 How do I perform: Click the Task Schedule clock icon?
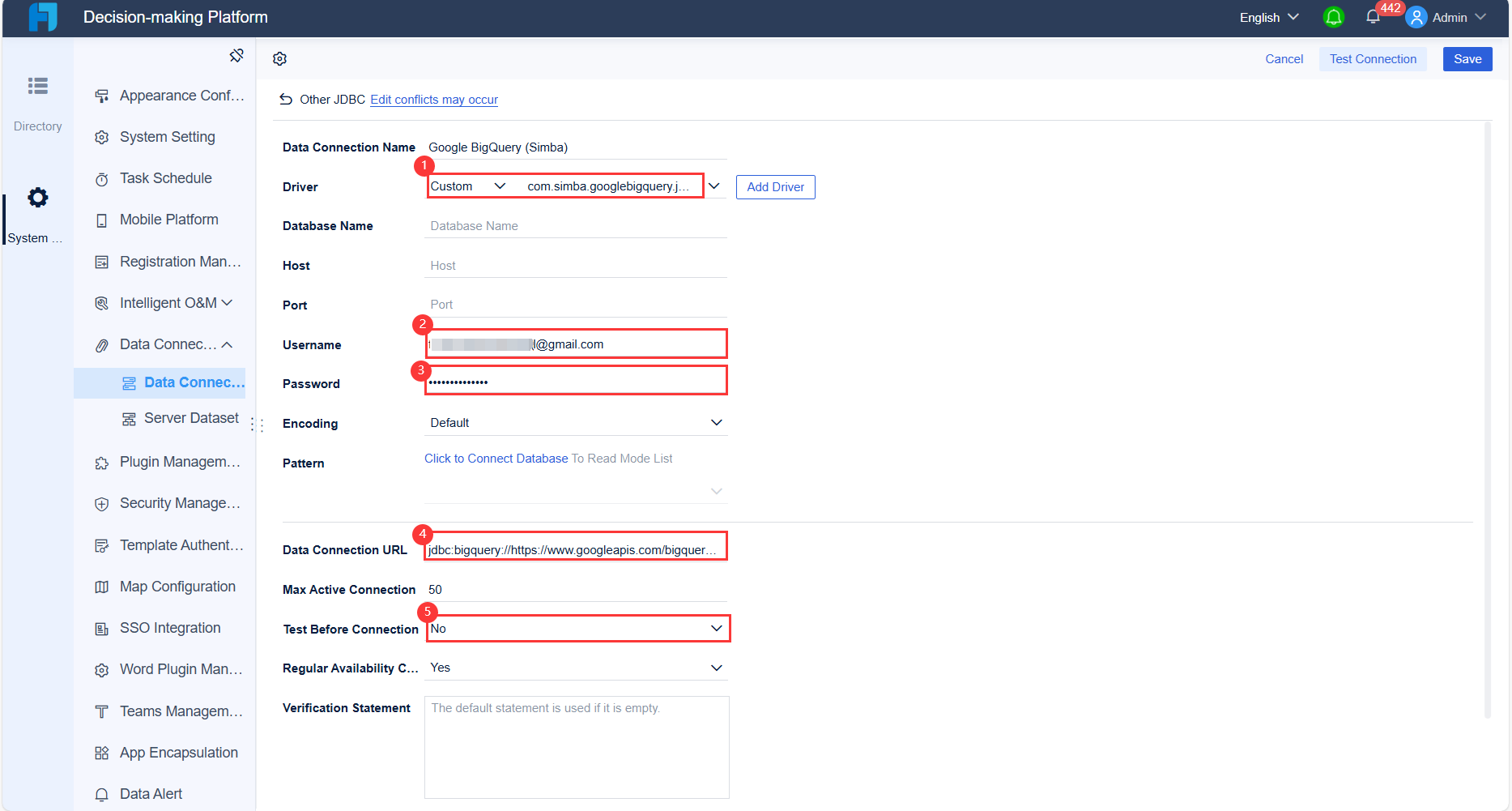point(101,179)
